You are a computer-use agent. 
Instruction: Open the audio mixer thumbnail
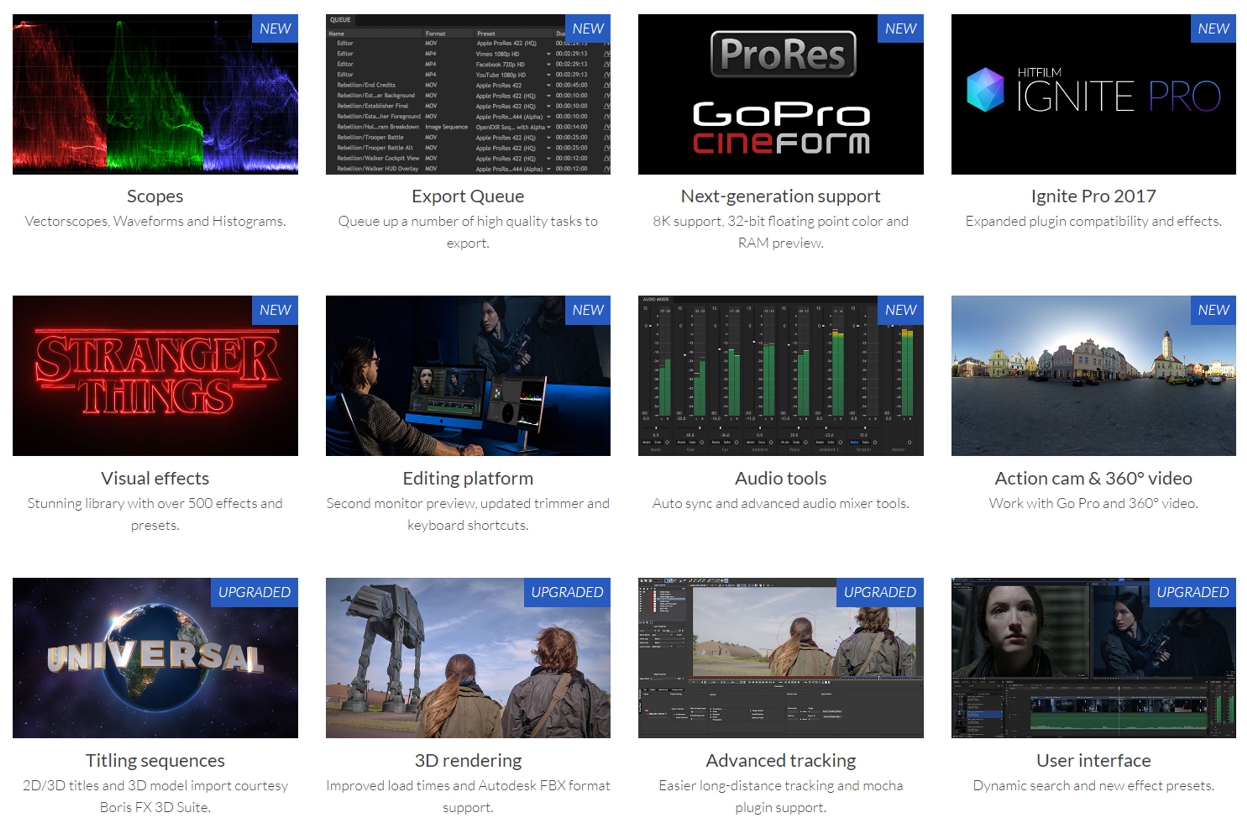pos(781,376)
